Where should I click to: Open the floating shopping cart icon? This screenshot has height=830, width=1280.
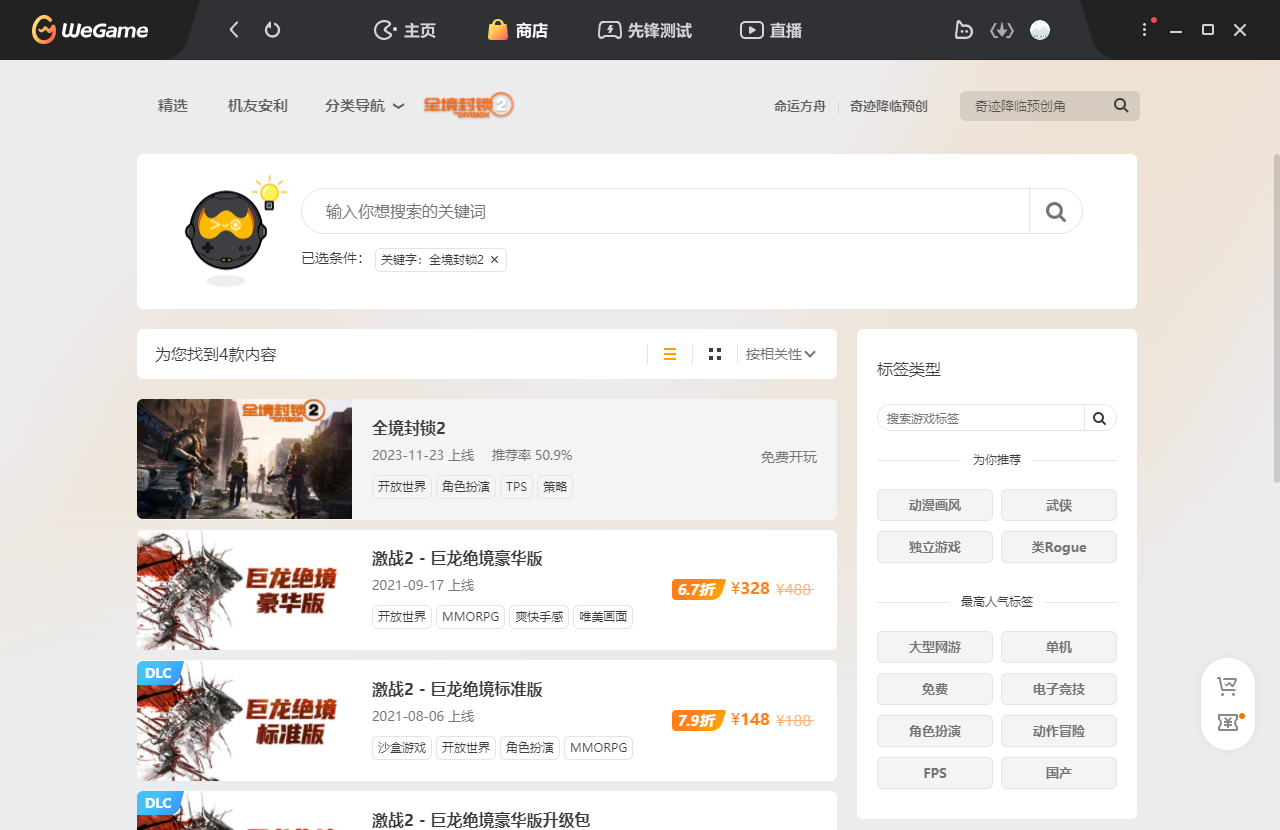pyautogui.click(x=1227, y=686)
